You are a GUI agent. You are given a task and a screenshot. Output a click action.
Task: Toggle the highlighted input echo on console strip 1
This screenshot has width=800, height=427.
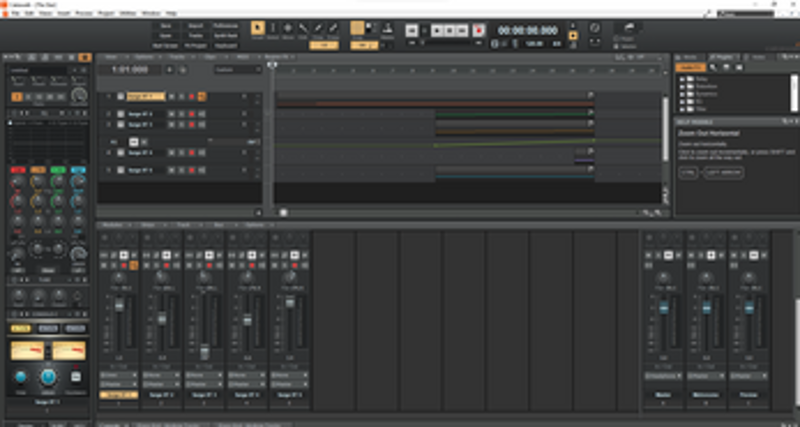(x=134, y=265)
